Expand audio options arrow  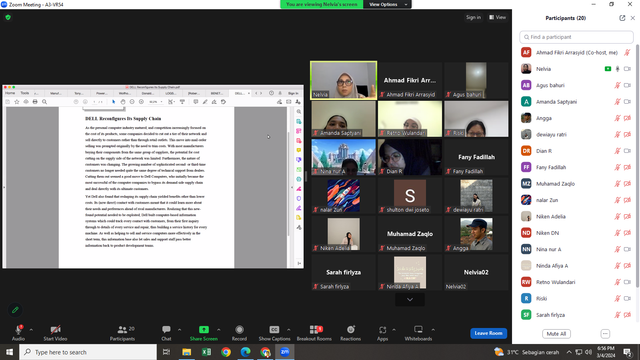click(31, 329)
